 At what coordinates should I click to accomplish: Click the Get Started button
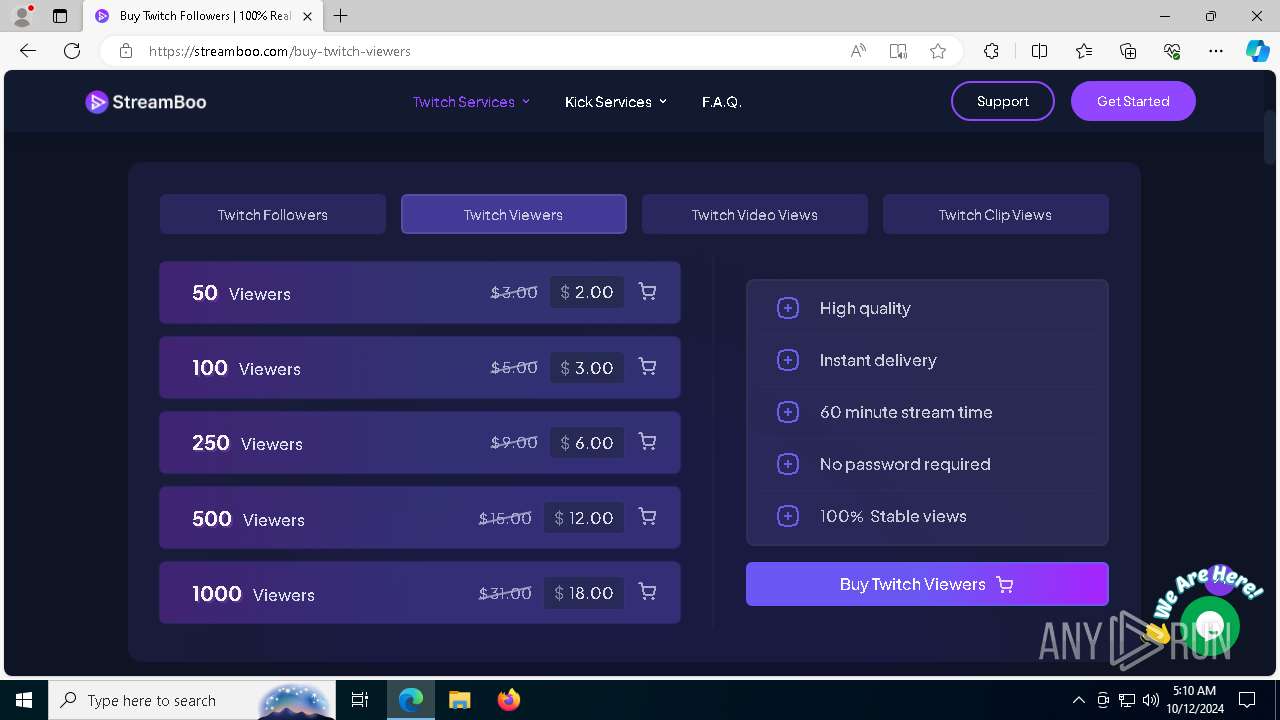[x=1133, y=101]
